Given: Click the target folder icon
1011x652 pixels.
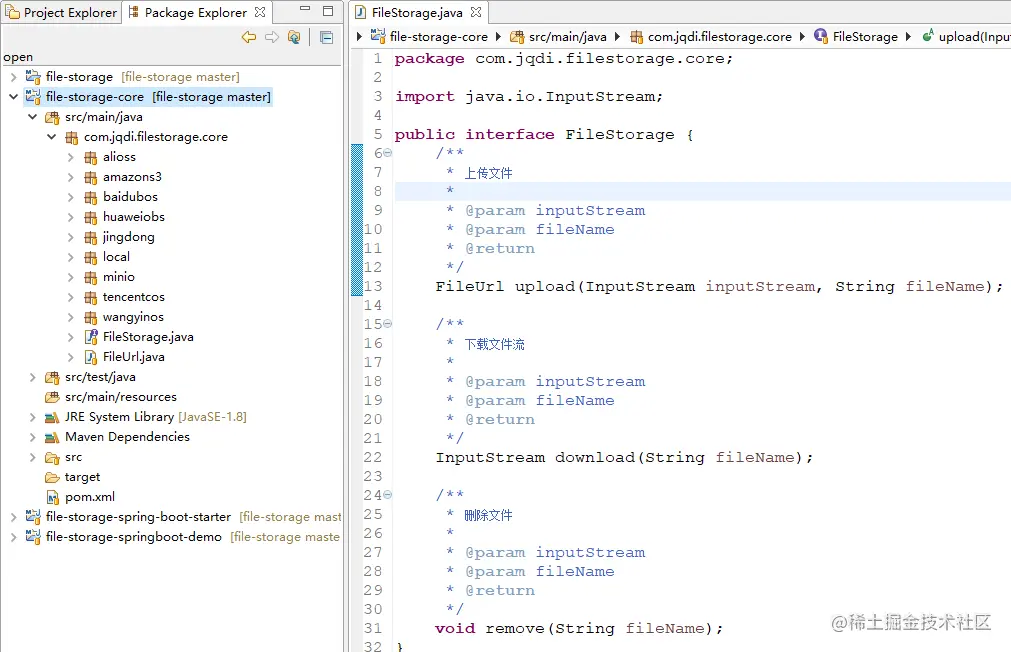Looking at the screenshot, I should pyautogui.click(x=52, y=477).
